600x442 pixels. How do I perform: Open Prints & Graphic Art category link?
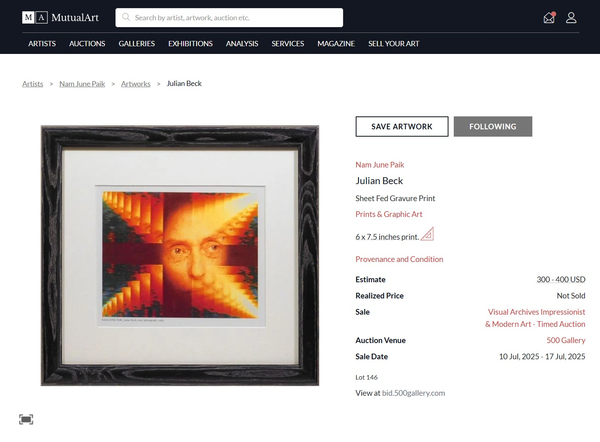pos(389,214)
